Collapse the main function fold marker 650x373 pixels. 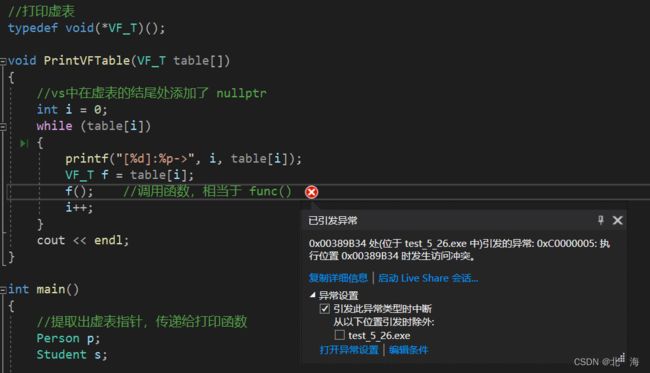[3, 290]
